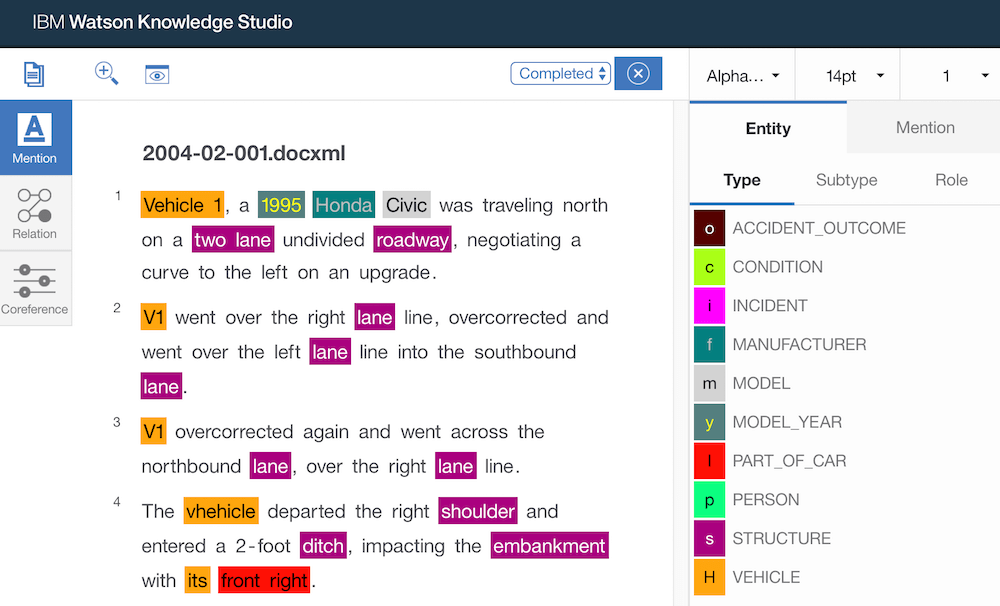Open the Coreference annotation tool

click(35, 287)
